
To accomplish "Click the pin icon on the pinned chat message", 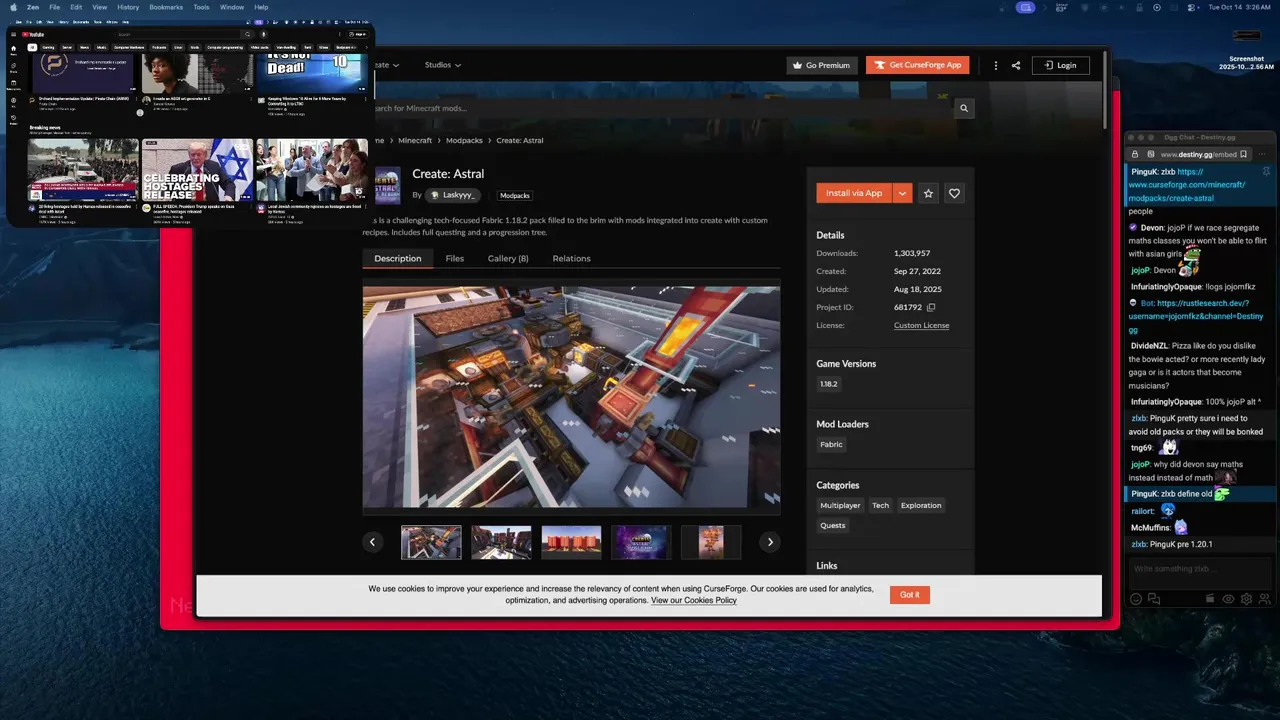I will (x=1266, y=171).
